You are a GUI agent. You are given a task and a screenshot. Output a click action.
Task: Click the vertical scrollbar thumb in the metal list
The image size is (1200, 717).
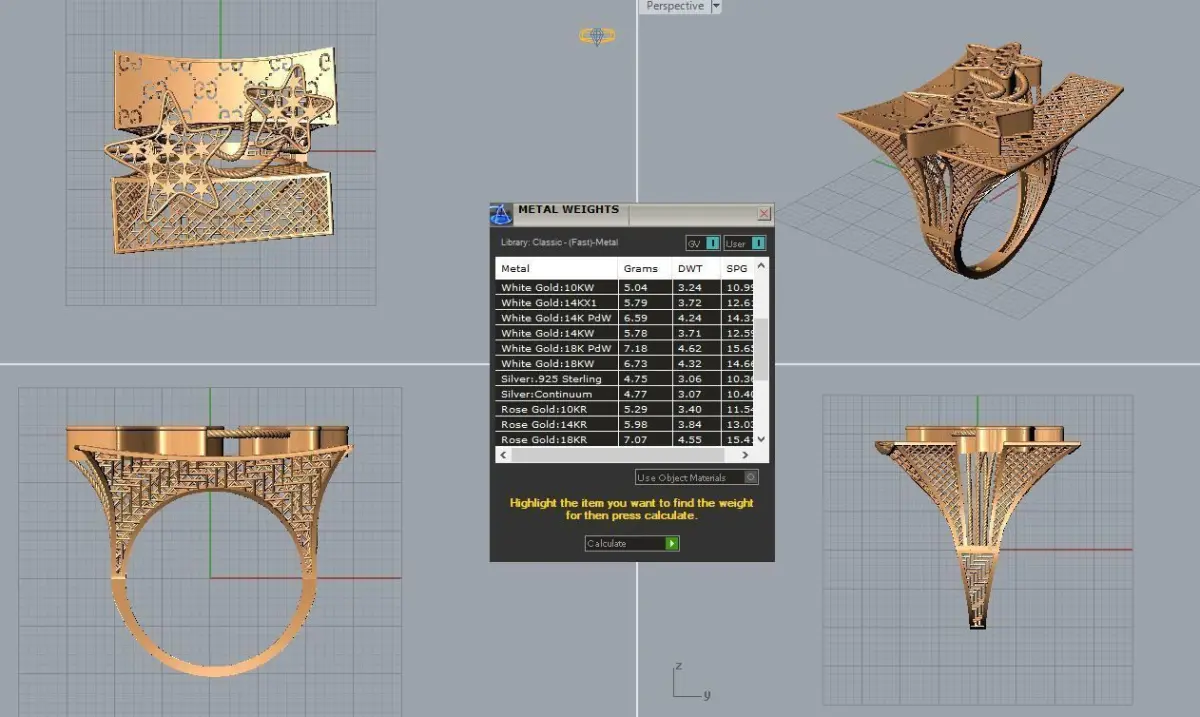(761, 349)
